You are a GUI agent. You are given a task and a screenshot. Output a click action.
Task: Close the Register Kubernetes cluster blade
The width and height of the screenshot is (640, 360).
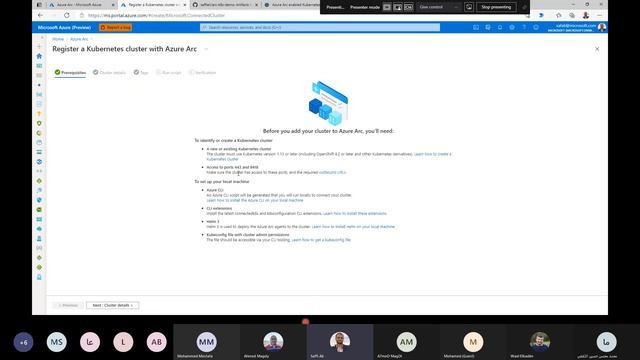(597, 49)
